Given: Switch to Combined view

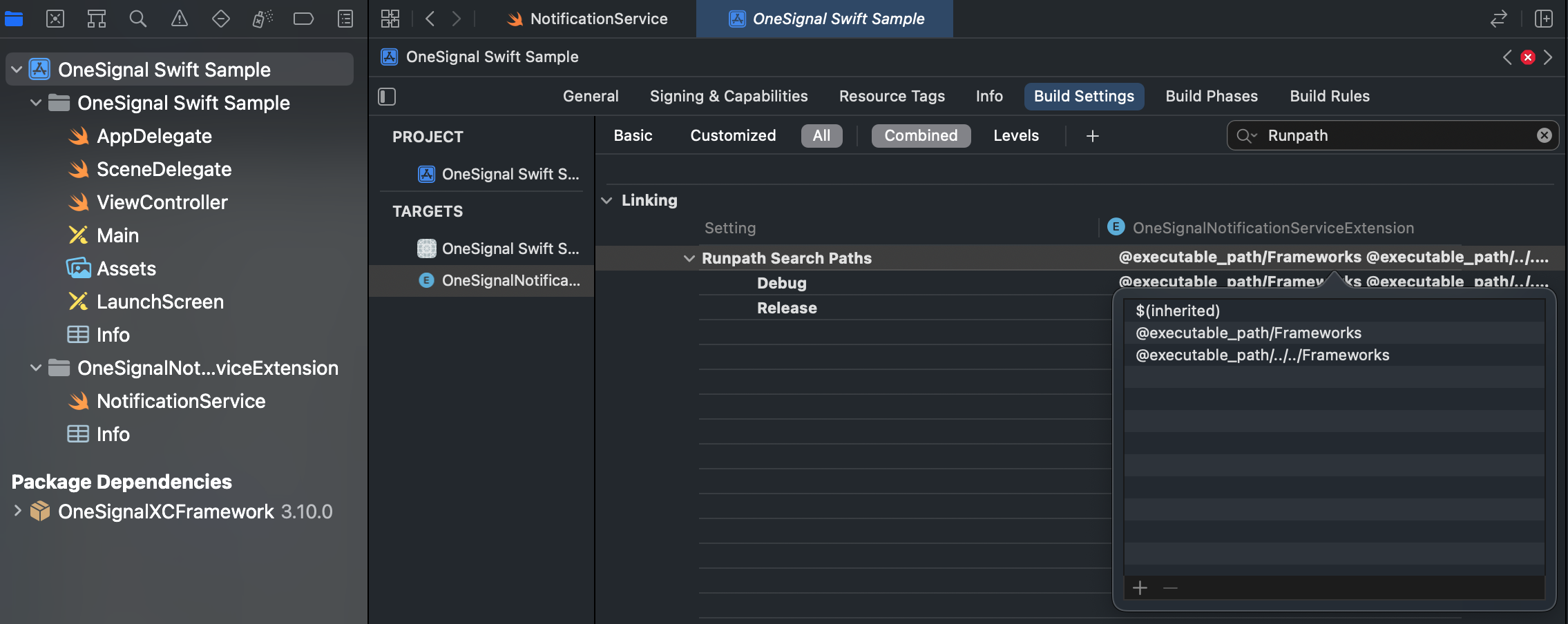Looking at the screenshot, I should (921, 136).
